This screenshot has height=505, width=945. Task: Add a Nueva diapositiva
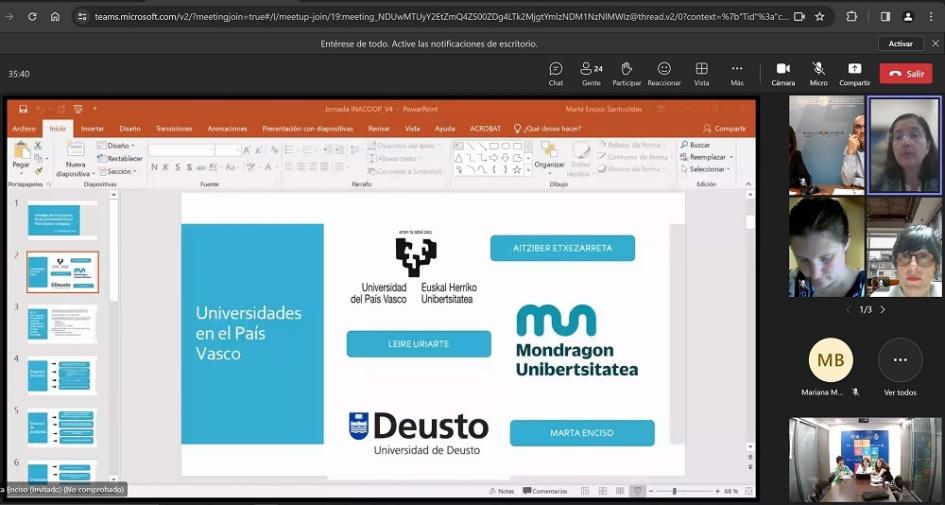(x=75, y=159)
